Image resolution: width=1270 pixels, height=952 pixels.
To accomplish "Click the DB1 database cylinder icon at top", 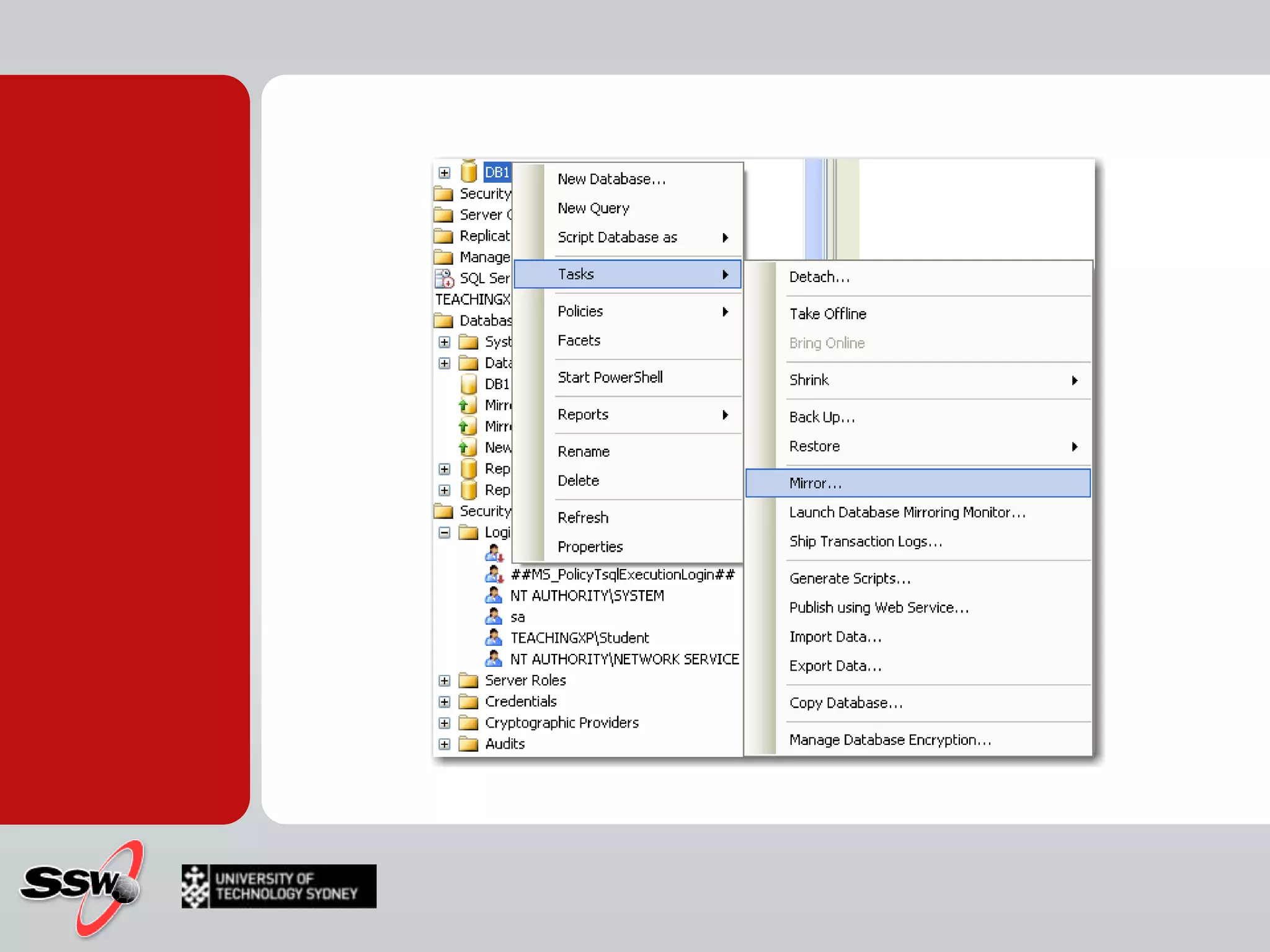I will pos(469,172).
